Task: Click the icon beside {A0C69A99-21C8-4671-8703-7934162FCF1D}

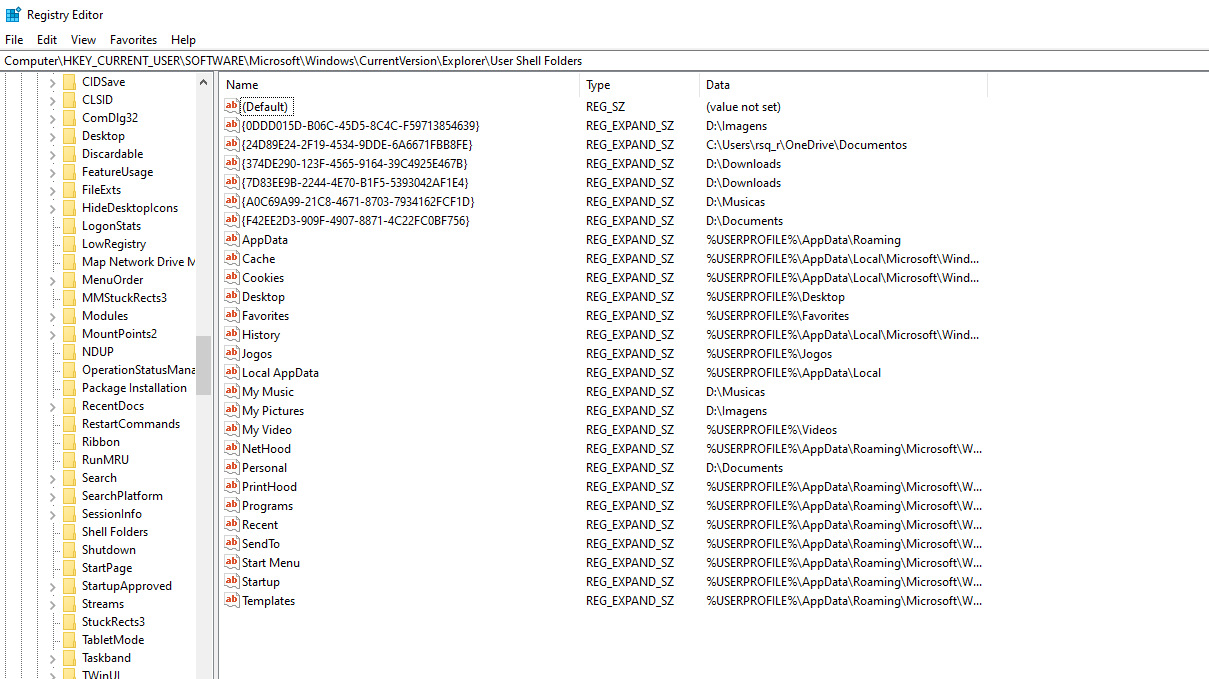Action: click(x=232, y=201)
